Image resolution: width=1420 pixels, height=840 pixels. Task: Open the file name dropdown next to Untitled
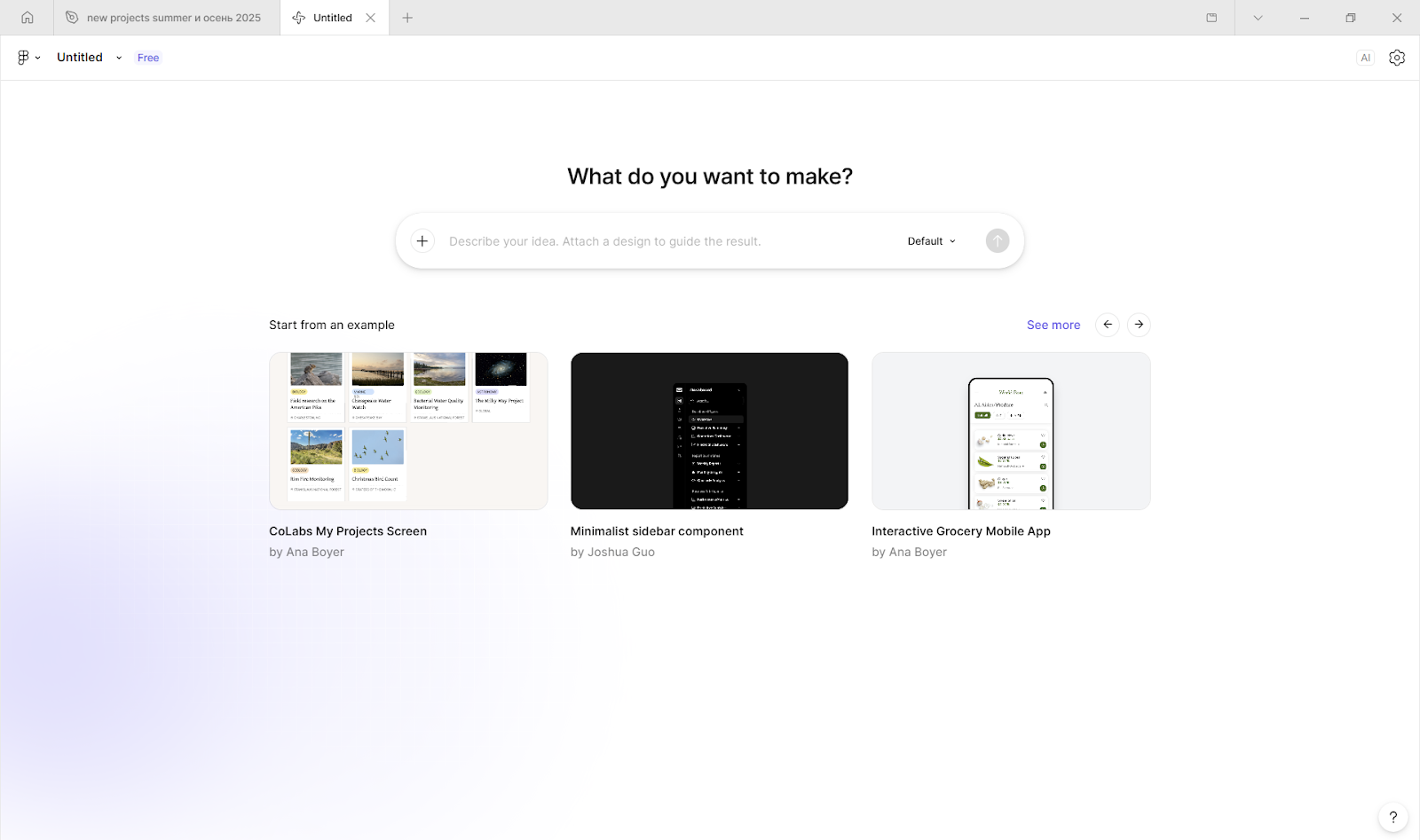click(118, 57)
